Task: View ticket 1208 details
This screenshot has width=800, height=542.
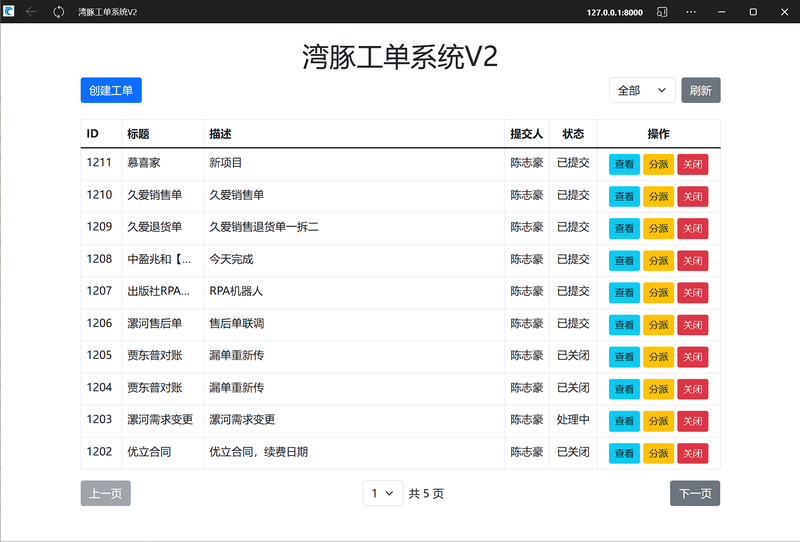Action: pyautogui.click(x=624, y=261)
